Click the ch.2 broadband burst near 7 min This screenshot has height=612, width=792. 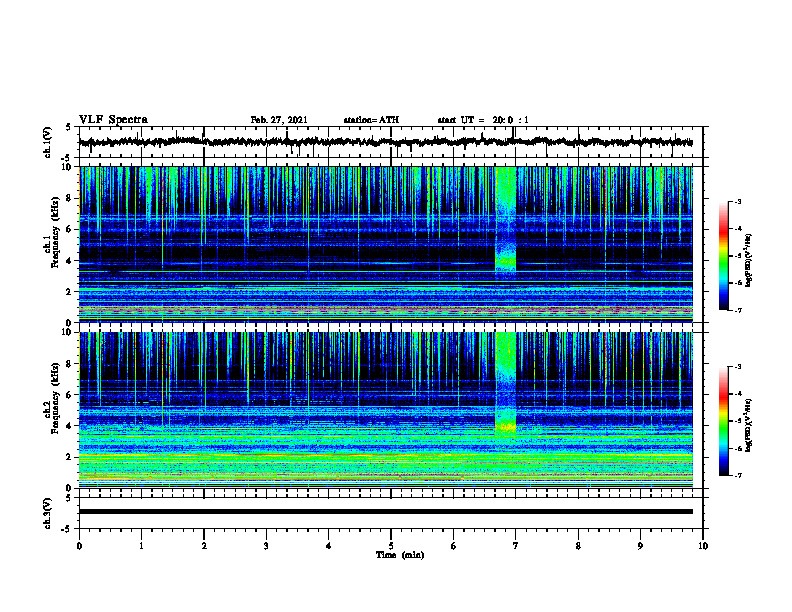[506, 384]
